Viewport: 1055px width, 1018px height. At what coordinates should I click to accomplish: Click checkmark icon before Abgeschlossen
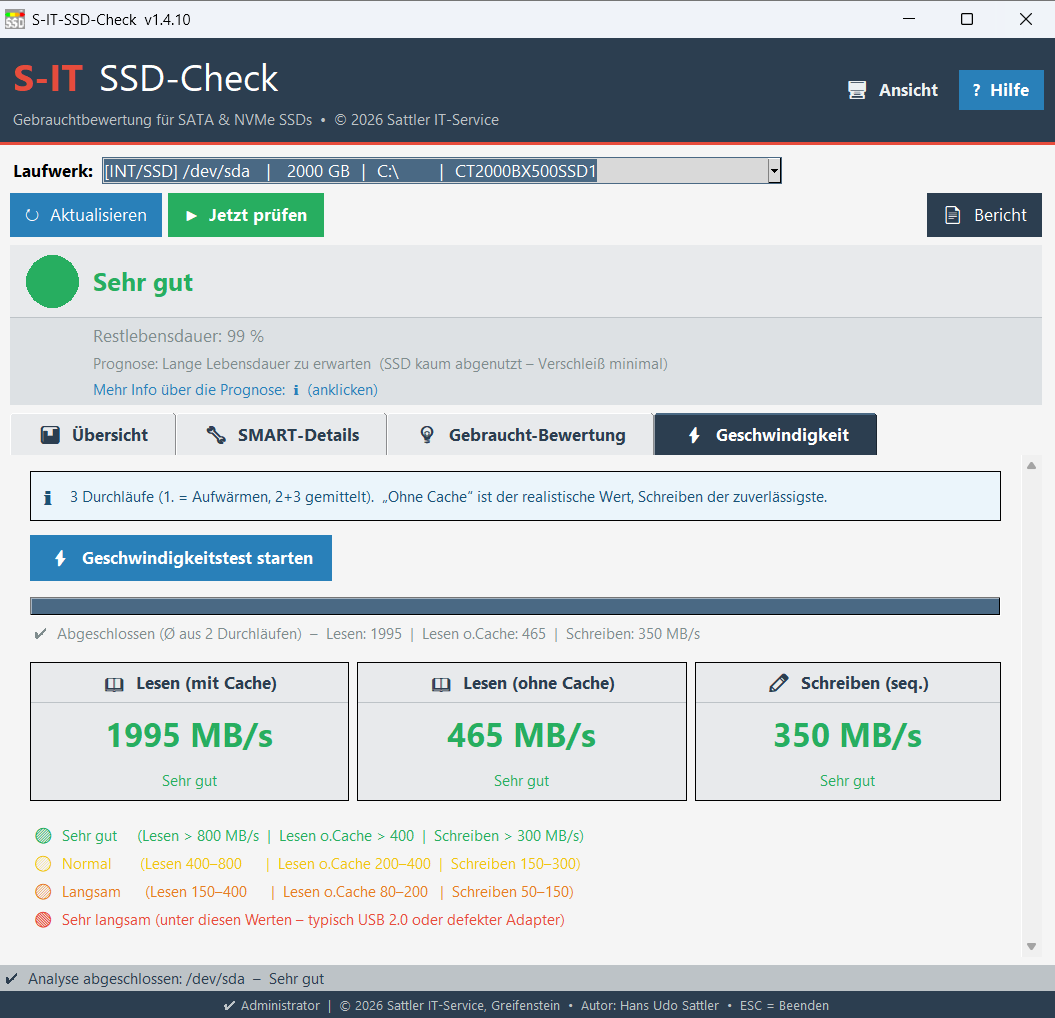click(x=41, y=634)
